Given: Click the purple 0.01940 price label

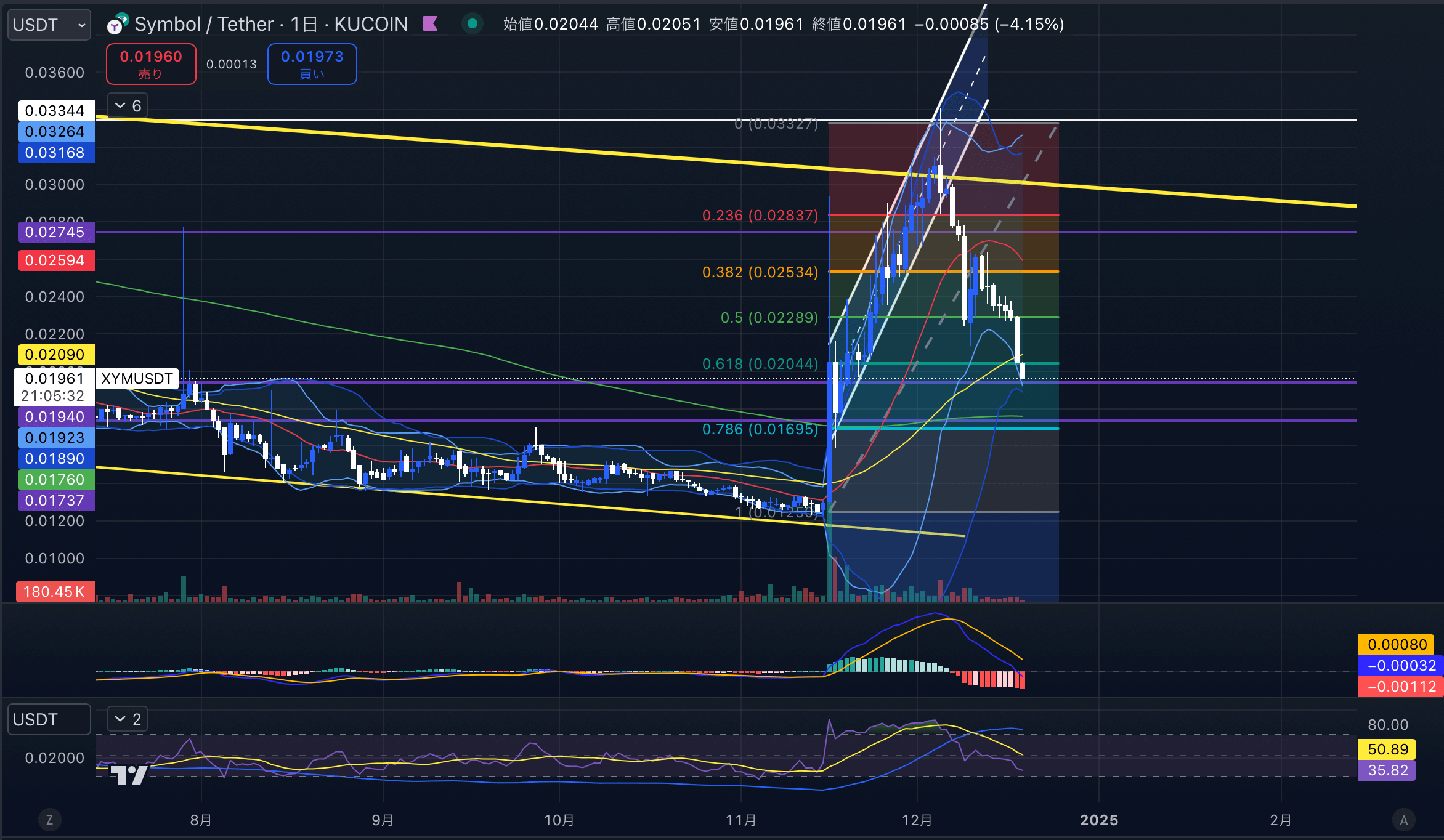Looking at the screenshot, I should coord(55,417).
